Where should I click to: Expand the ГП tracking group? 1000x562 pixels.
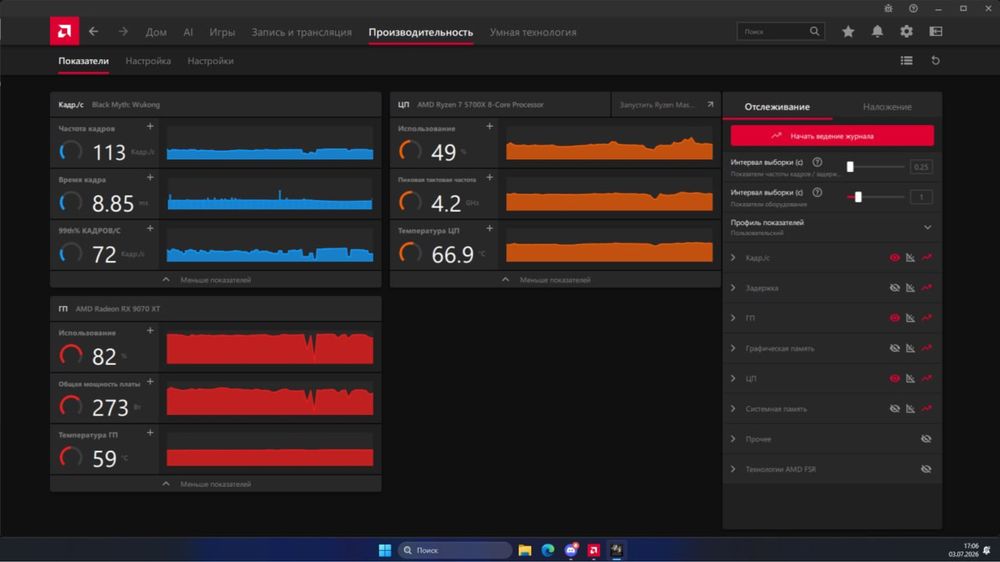pos(733,318)
